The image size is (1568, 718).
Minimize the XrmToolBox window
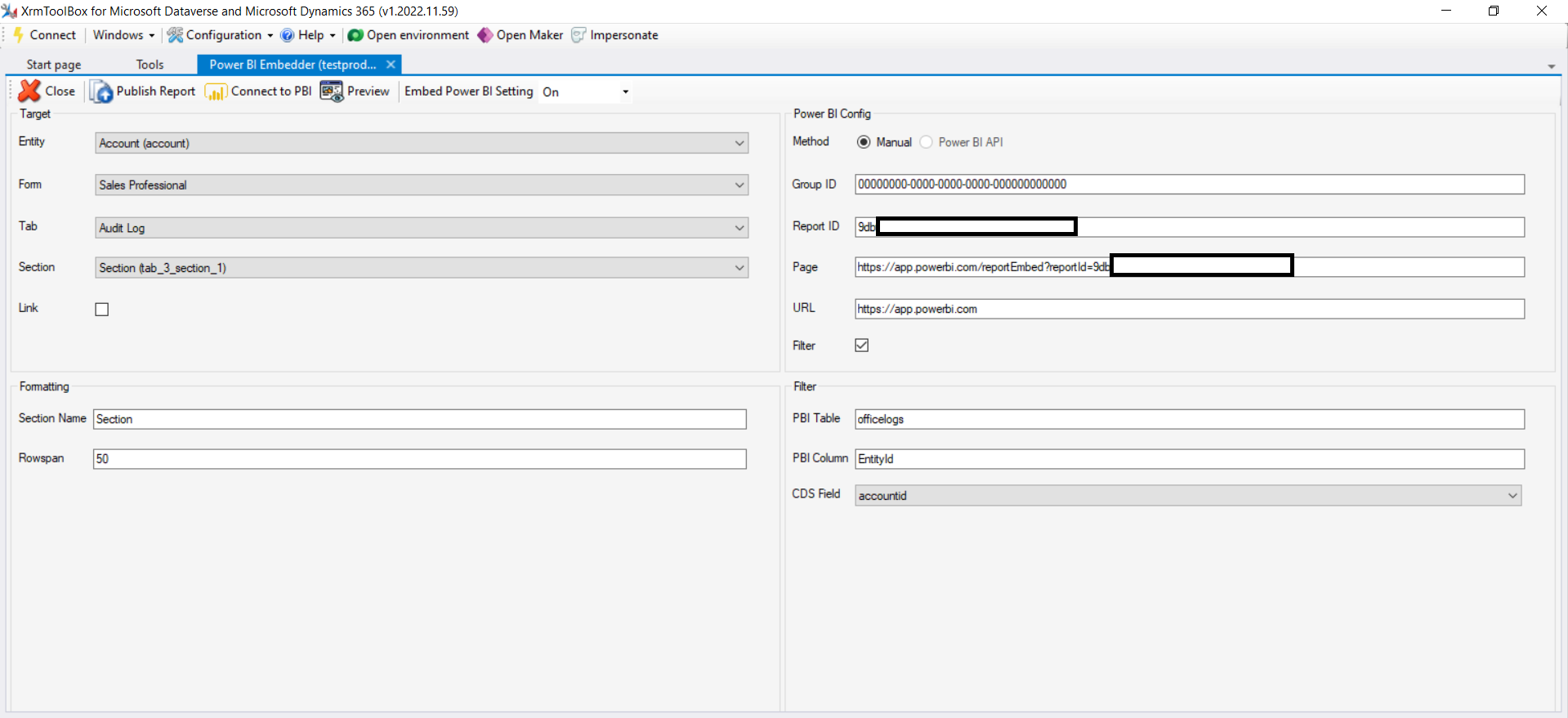(1446, 11)
